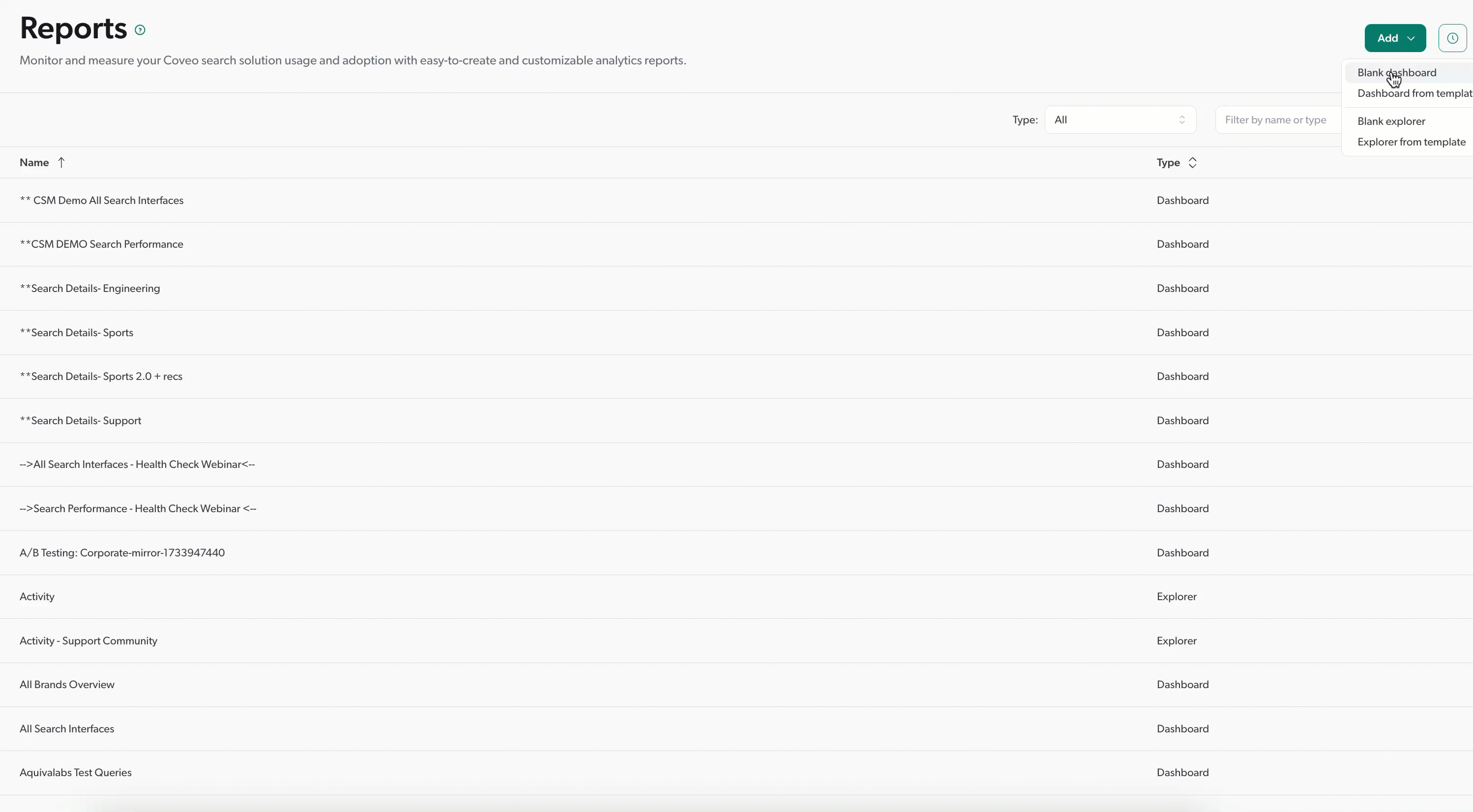Click the up-down chevrons on the Type filter
Image resolution: width=1473 pixels, height=812 pixels.
click(1182, 119)
